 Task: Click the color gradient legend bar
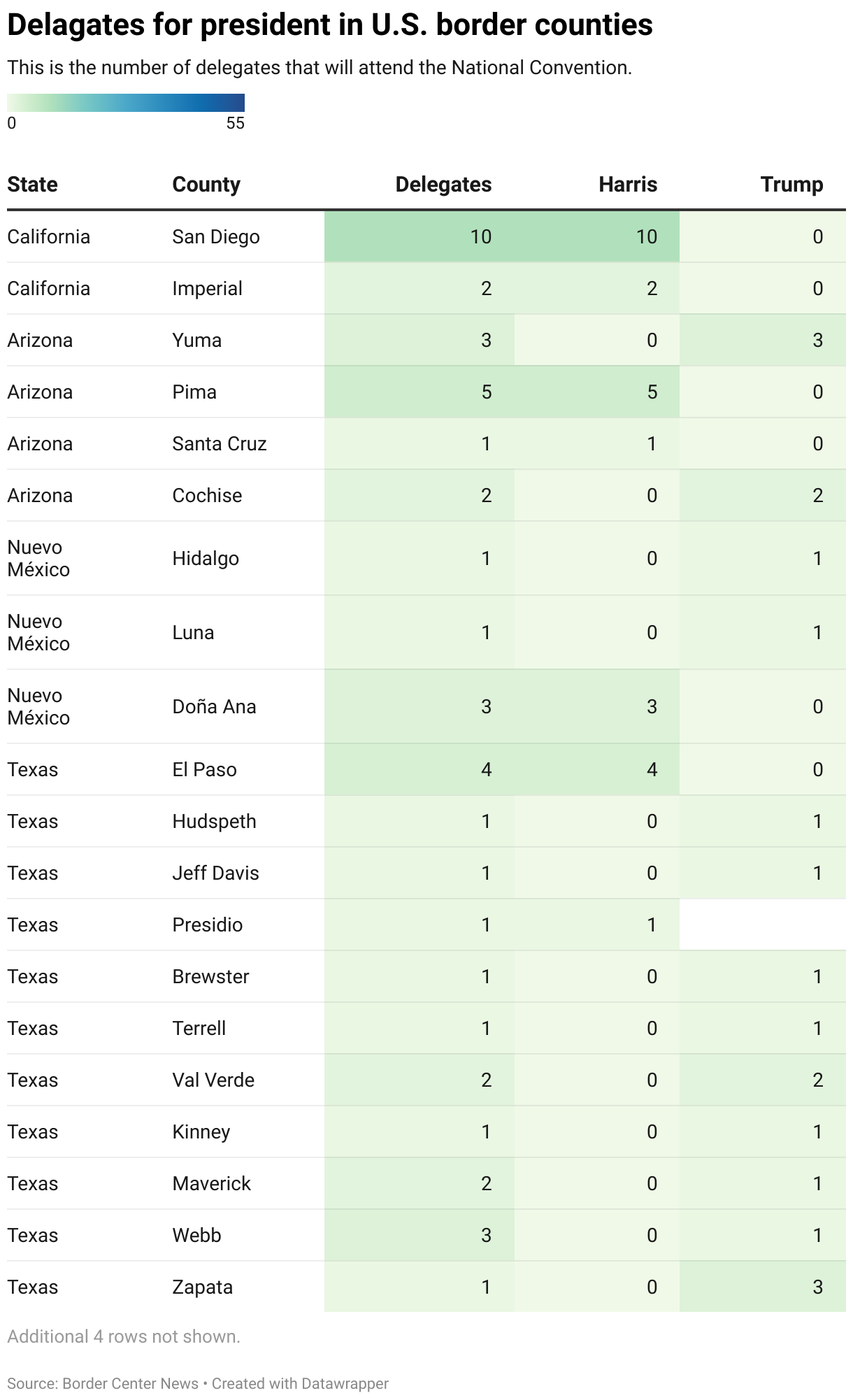(x=126, y=103)
